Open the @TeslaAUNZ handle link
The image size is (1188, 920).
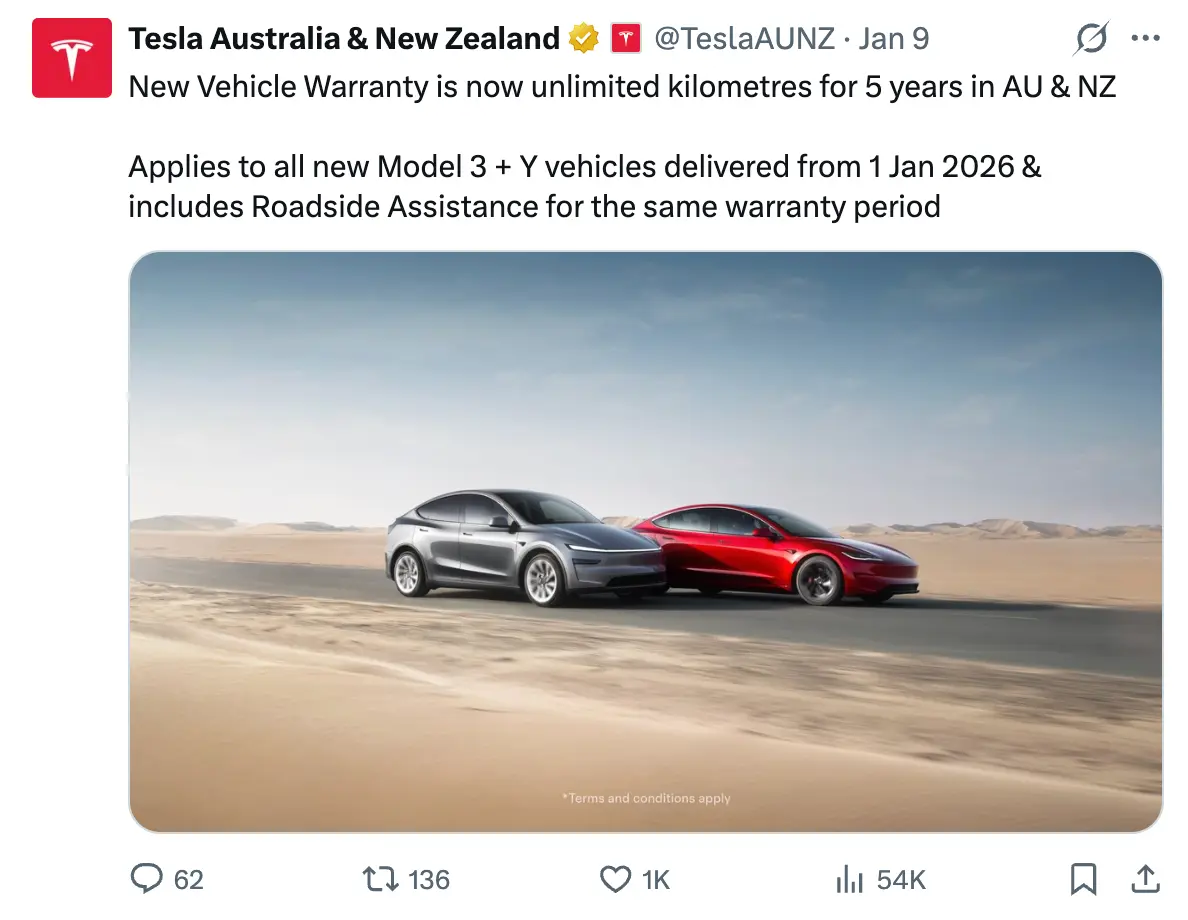click(743, 39)
